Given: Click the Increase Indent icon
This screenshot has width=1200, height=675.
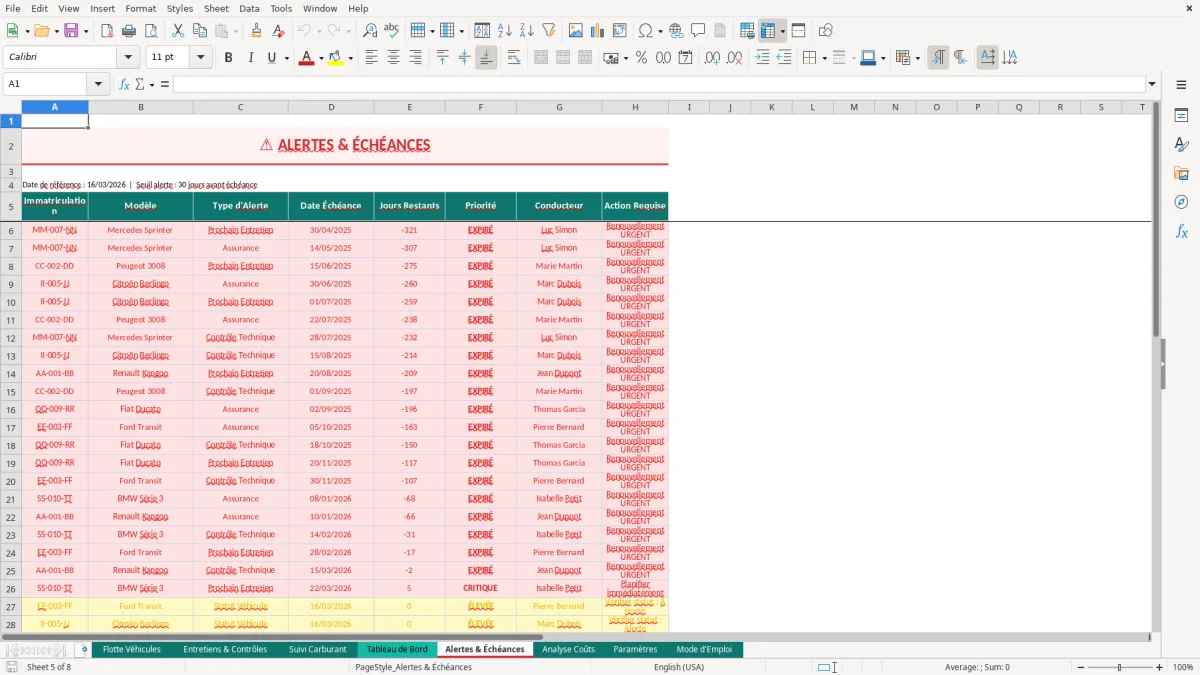Looking at the screenshot, I should pyautogui.click(x=762, y=58).
